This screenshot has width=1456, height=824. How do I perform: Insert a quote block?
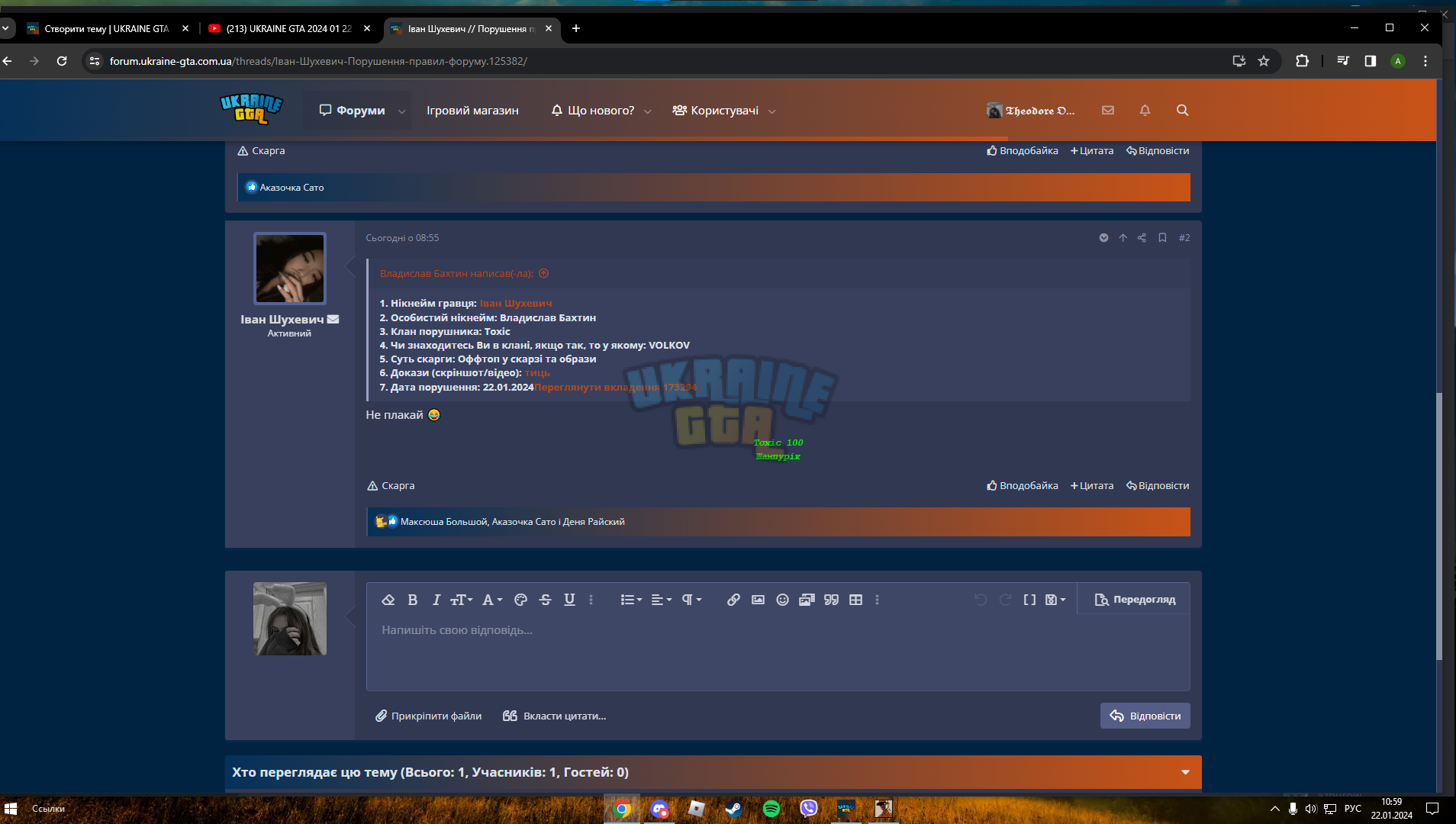coord(831,600)
